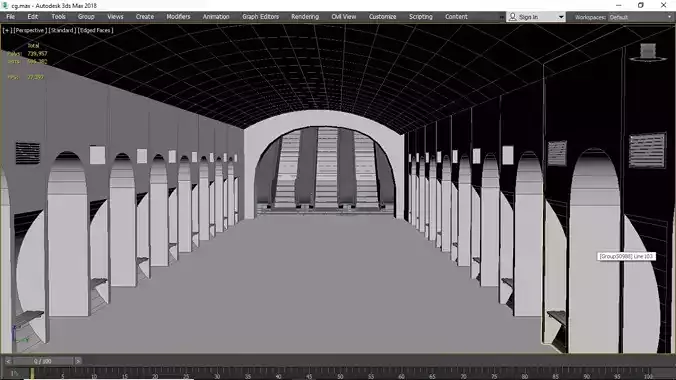Image resolution: width=676 pixels, height=380 pixels.
Task: Click the Edged Faces viewport label
Action: click(x=95, y=30)
